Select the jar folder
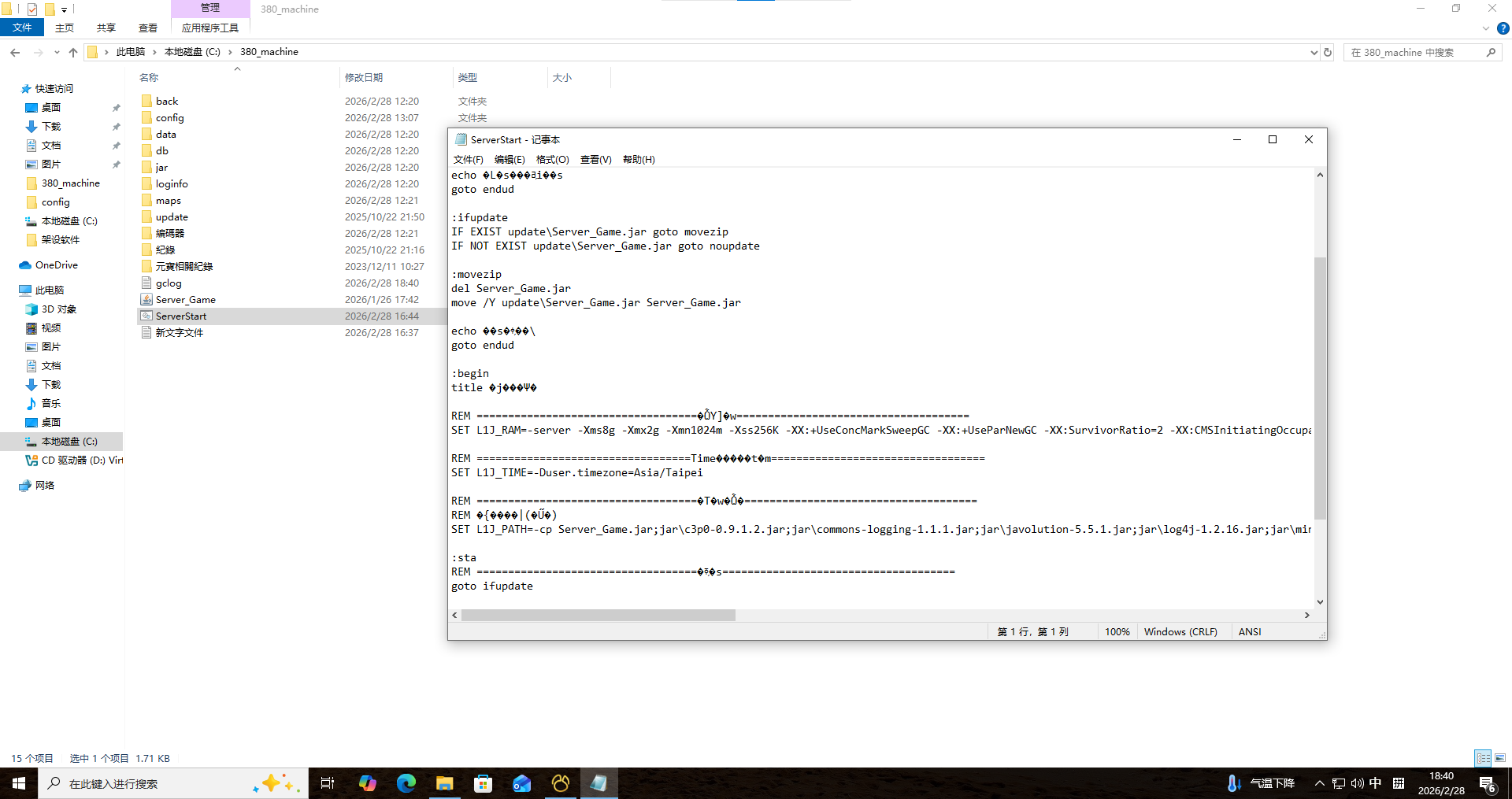 161,167
